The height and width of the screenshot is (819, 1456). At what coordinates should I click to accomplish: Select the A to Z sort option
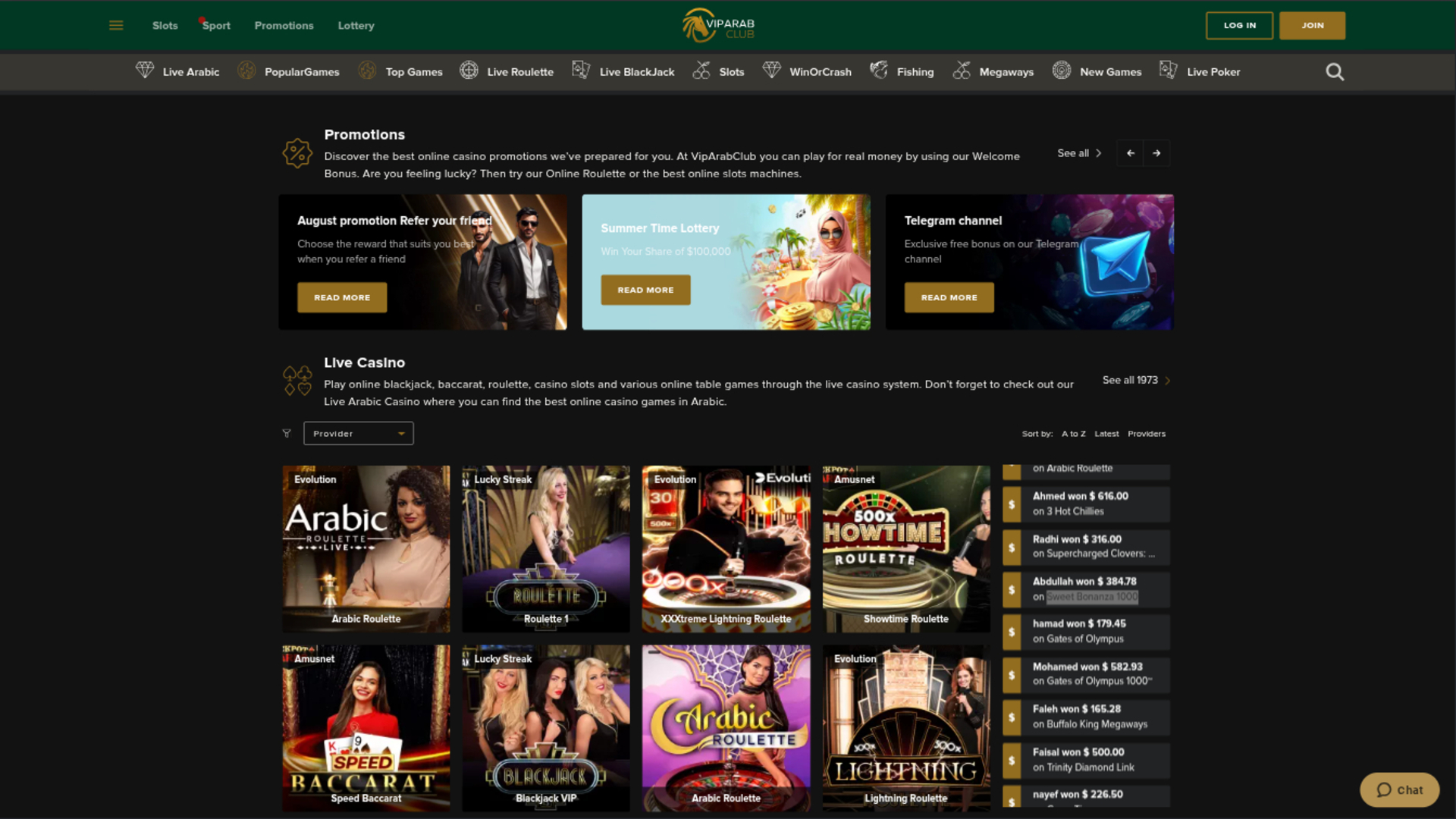pos(1073,434)
